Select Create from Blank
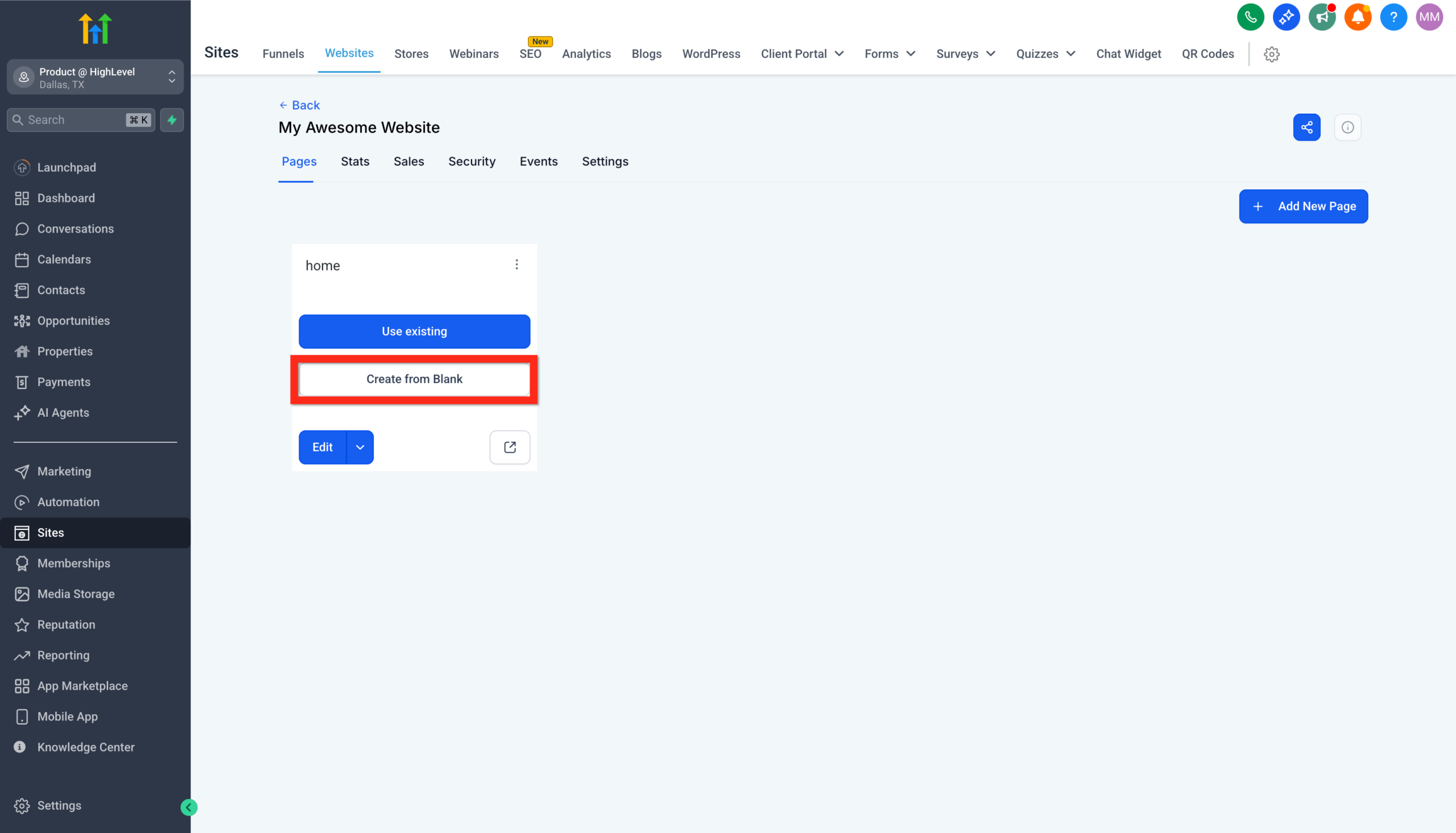Image resolution: width=1456 pixels, height=833 pixels. click(x=414, y=379)
